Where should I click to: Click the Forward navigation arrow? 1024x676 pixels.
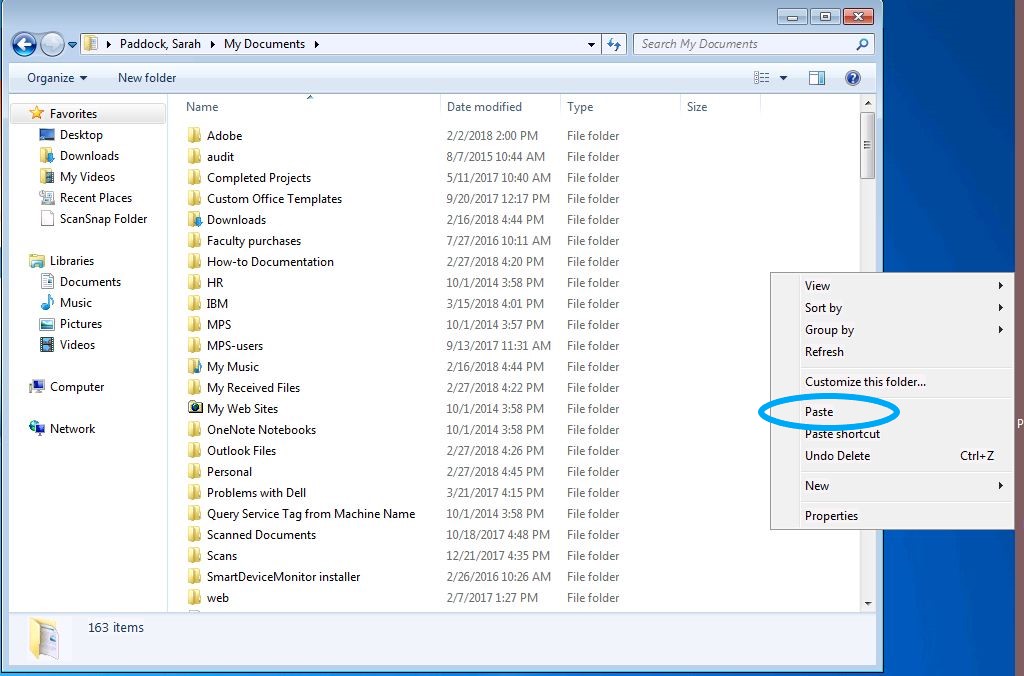52,44
